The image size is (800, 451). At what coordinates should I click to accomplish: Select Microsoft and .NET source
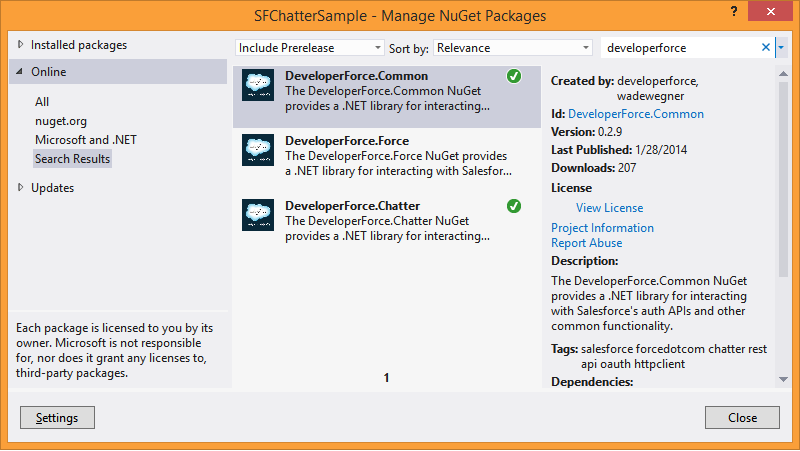[86, 139]
